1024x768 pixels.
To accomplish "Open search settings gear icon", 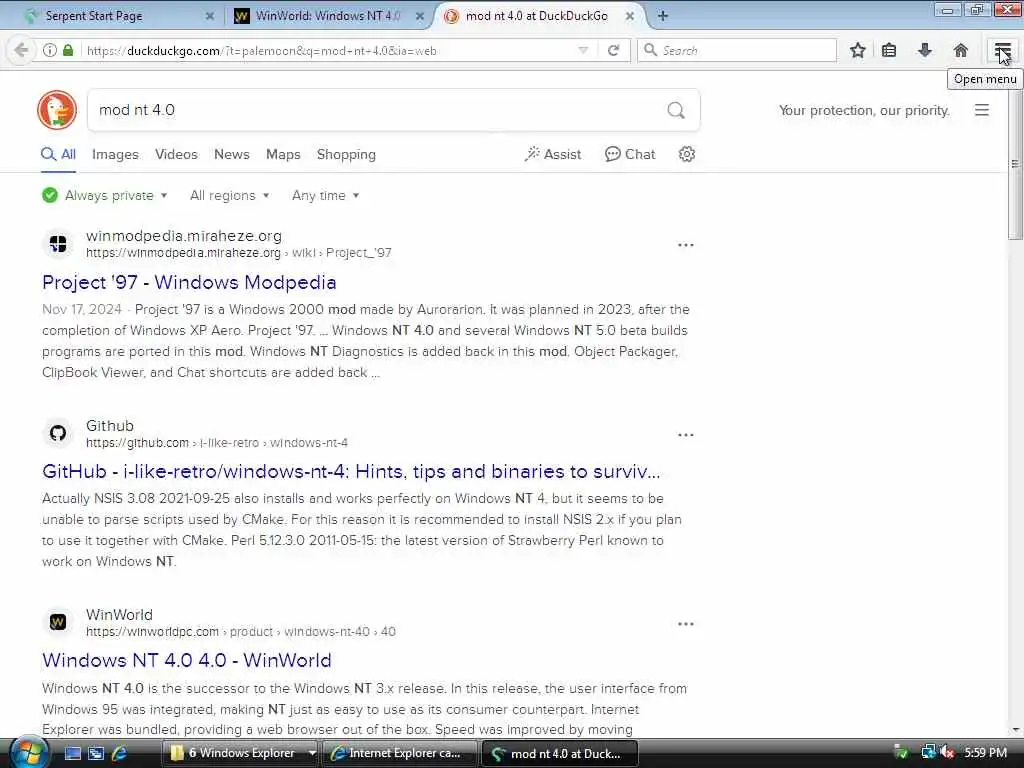I will 686,154.
